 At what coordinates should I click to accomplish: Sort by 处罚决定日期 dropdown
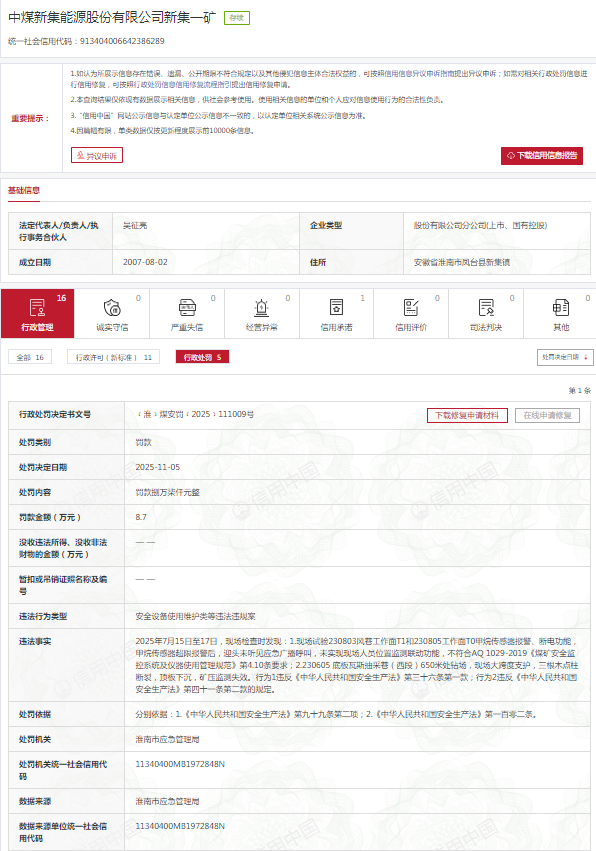[x=565, y=357]
